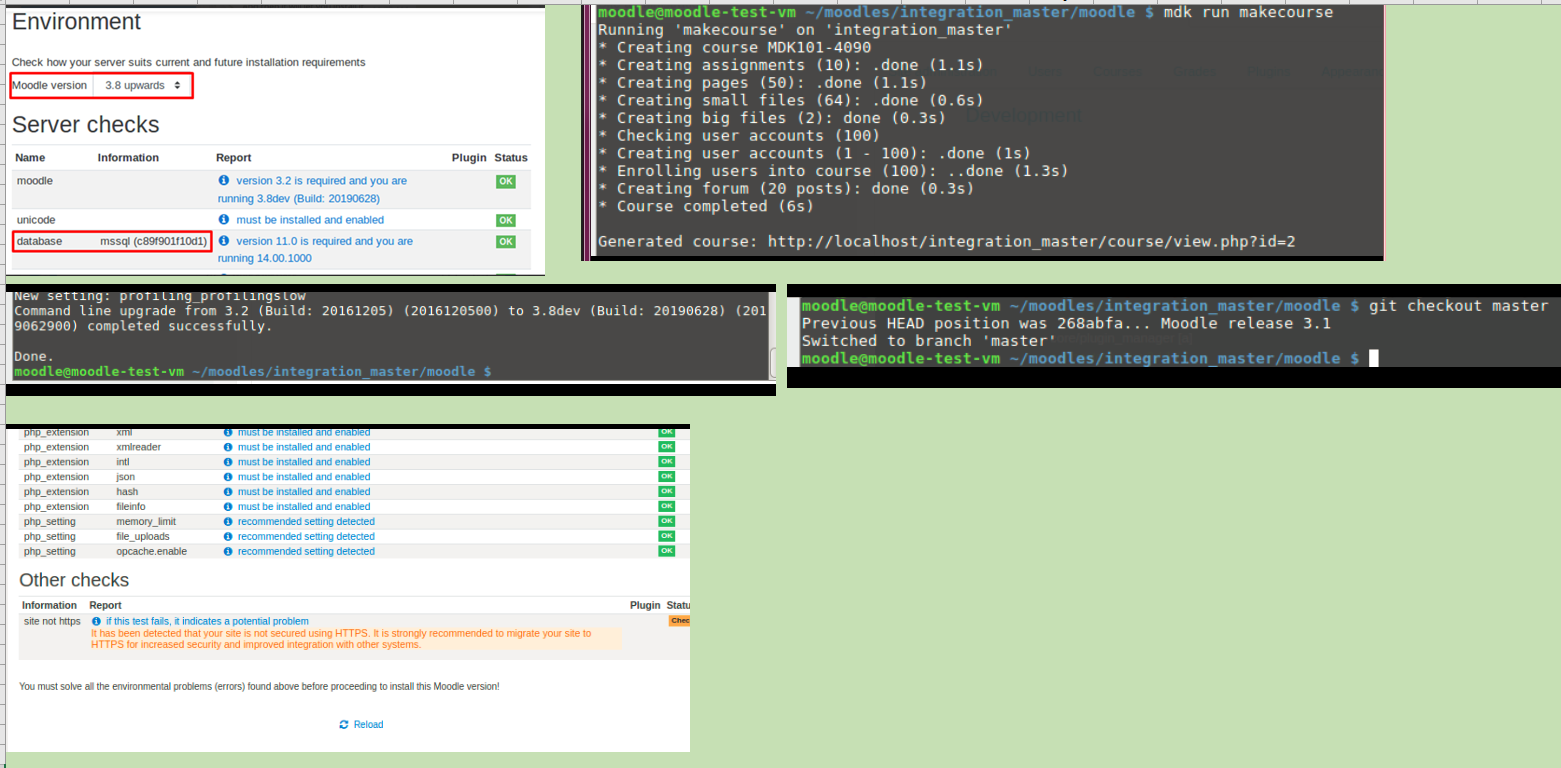Image resolution: width=1561 pixels, height=768 pixels.
Task: Click 'Plugin' column header in Server checks table
Action: 469,158
